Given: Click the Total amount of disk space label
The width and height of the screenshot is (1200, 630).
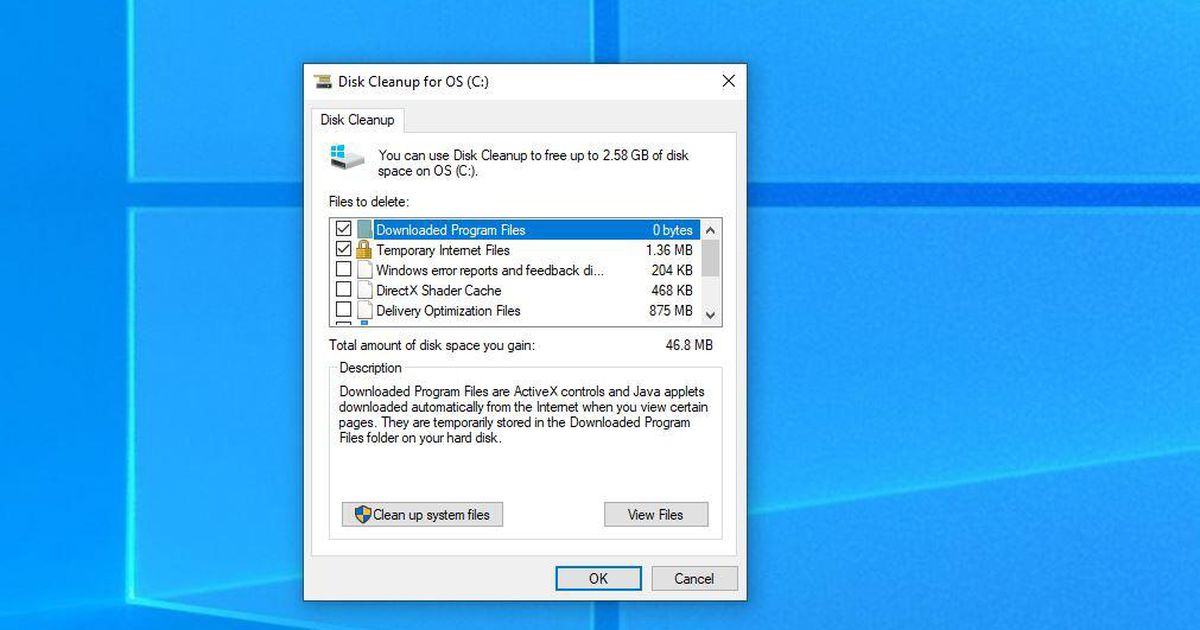Looking at the screenshot, I should pos(432,345).
